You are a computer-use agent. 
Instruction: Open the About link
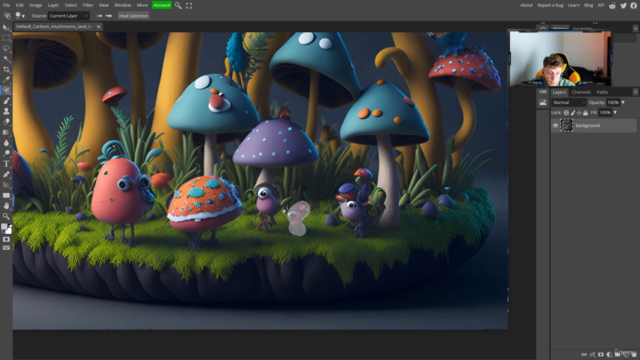(526, 5)
